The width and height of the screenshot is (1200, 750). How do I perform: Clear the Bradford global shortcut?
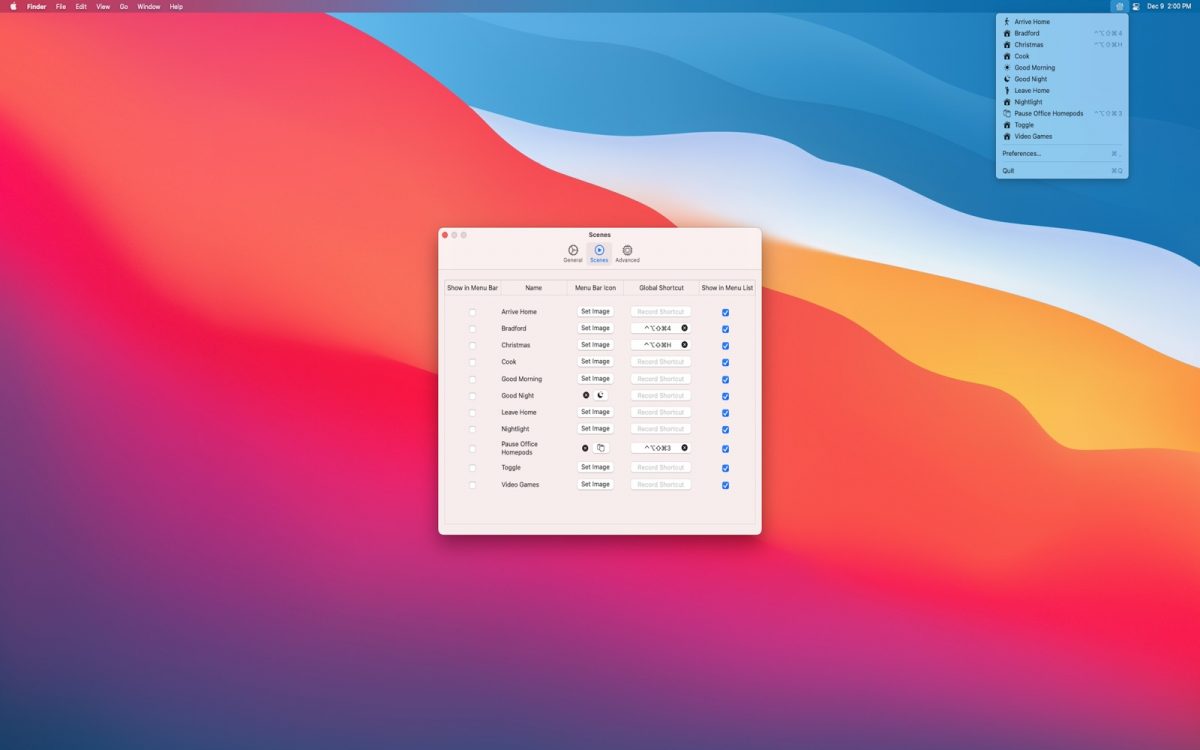pyautogui.click(x=685, y=328)
